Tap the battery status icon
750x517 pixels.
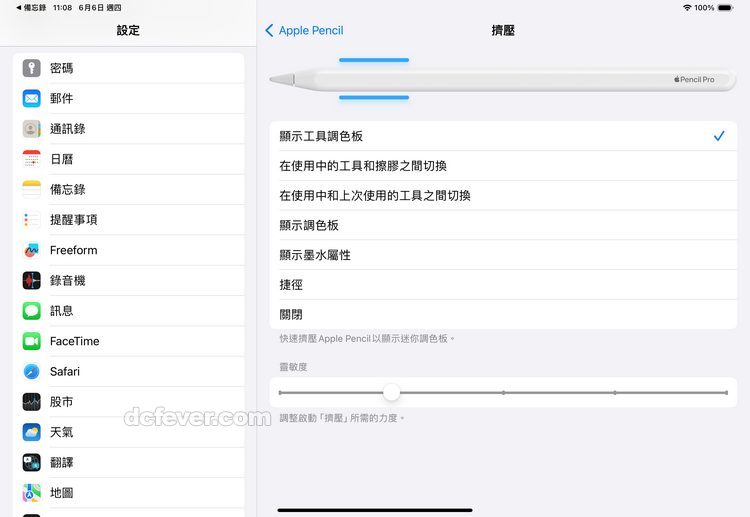pos(726,8)
